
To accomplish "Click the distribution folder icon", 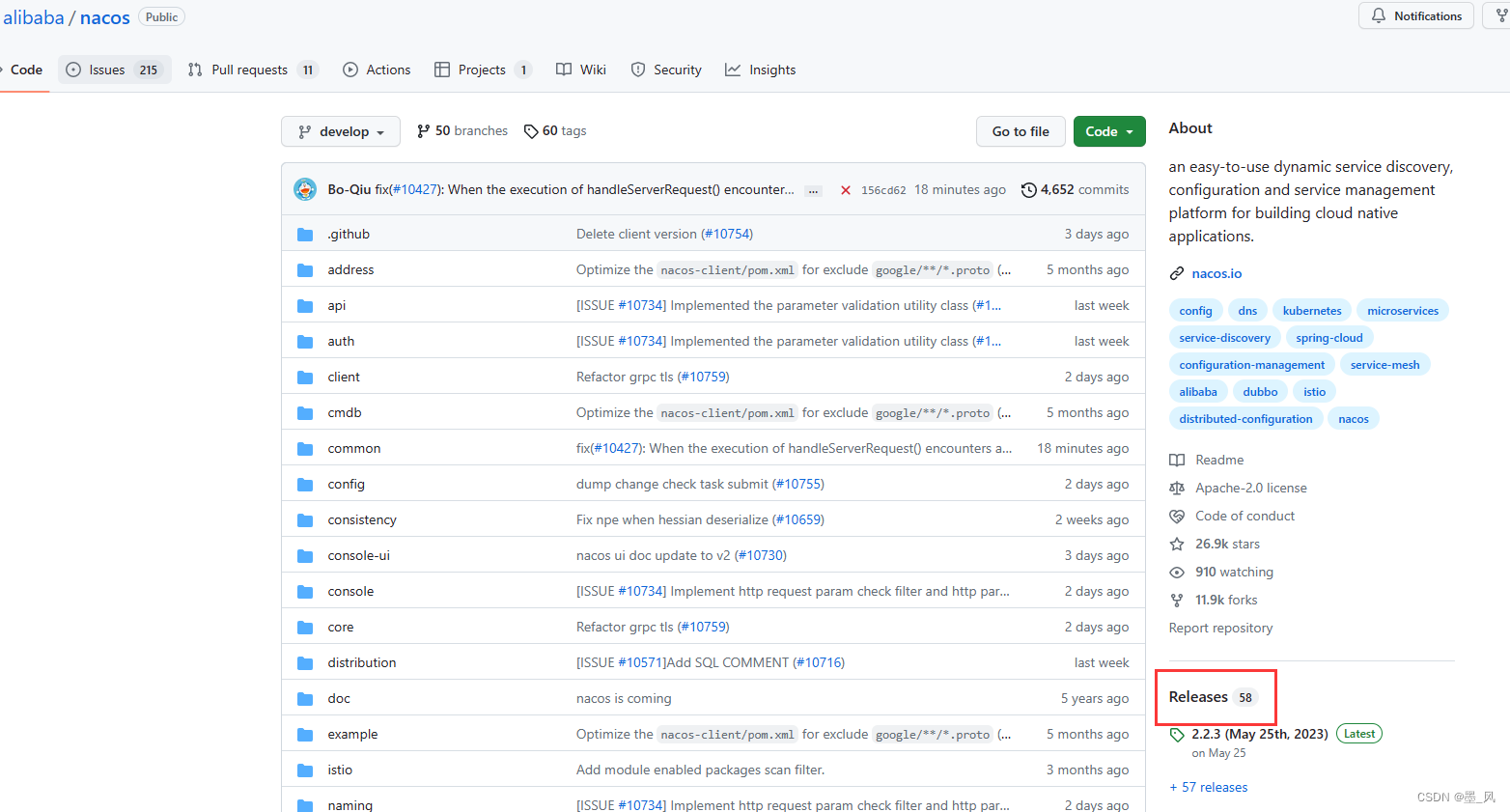I will [x=305, y=663].
